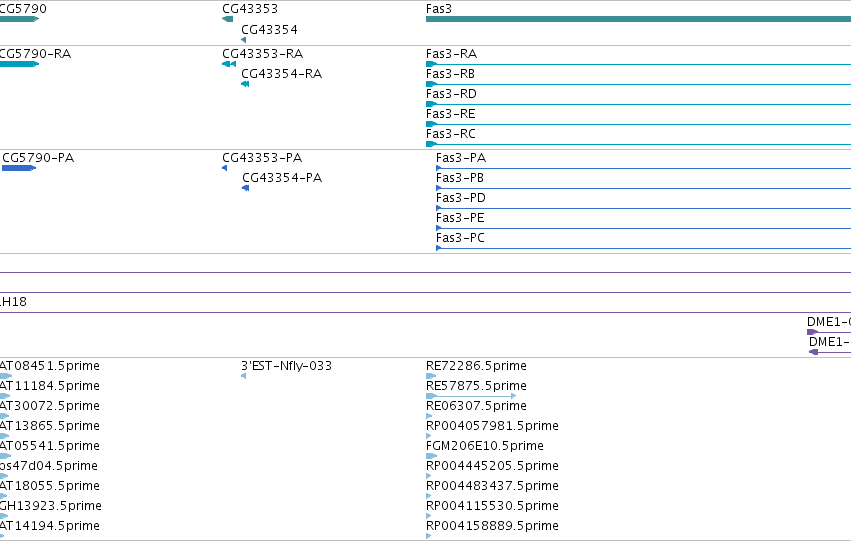851x541 pixels.
Task: Click the CG43353 gene label
Action: tap(250, 9)
